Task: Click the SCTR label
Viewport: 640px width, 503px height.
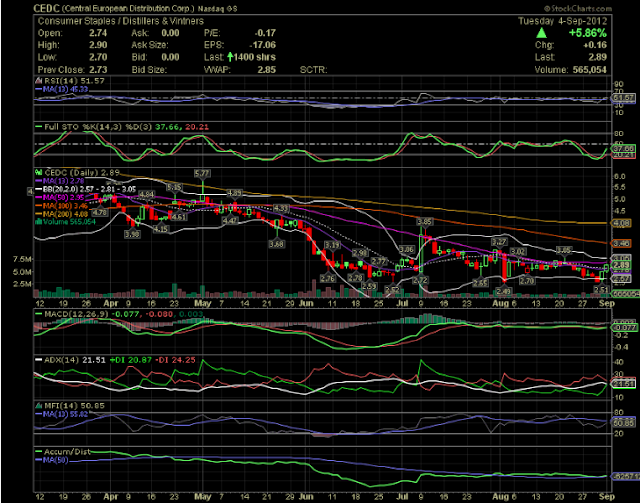Action: (313, 69)
